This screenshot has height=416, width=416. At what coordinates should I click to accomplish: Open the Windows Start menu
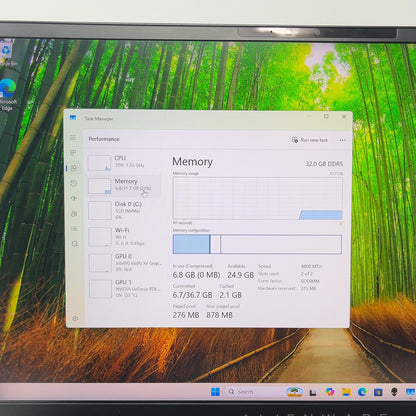215,392
